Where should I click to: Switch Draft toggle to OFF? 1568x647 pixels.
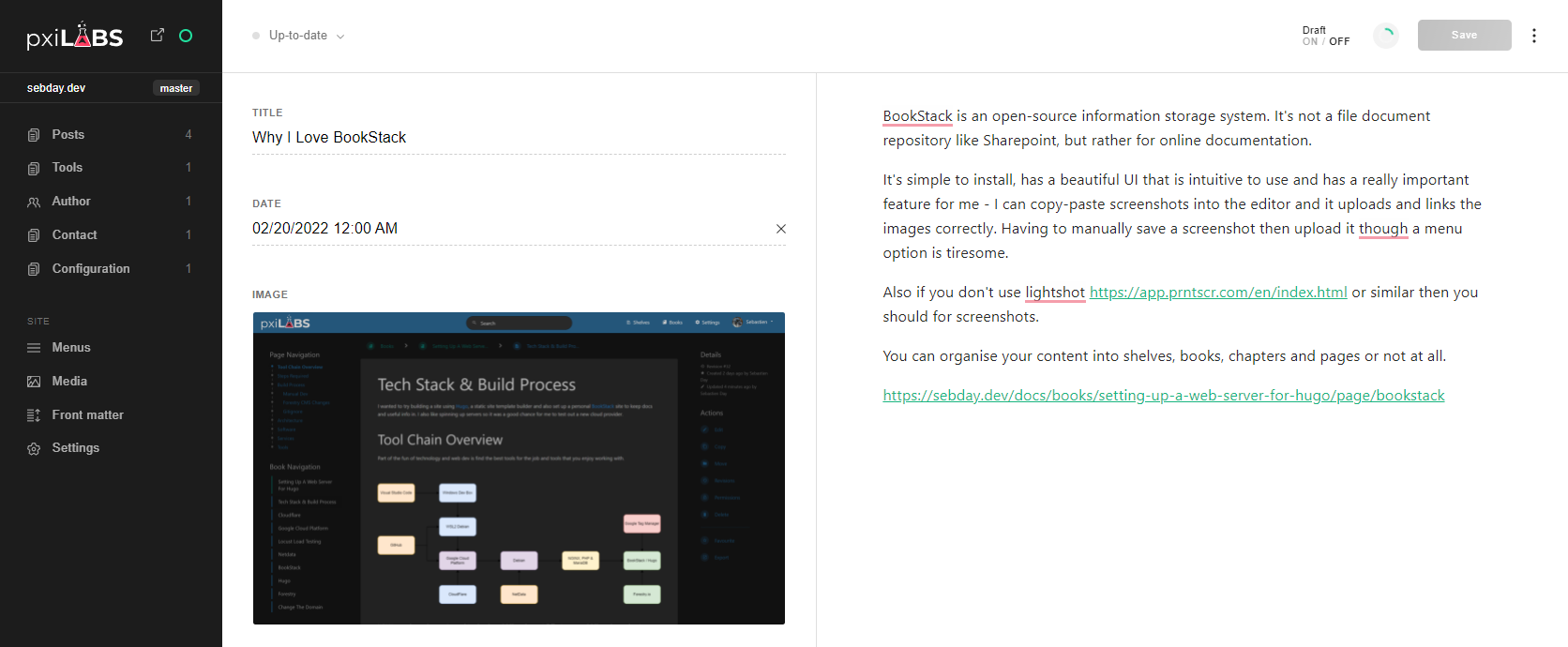tap(1339, 42)
